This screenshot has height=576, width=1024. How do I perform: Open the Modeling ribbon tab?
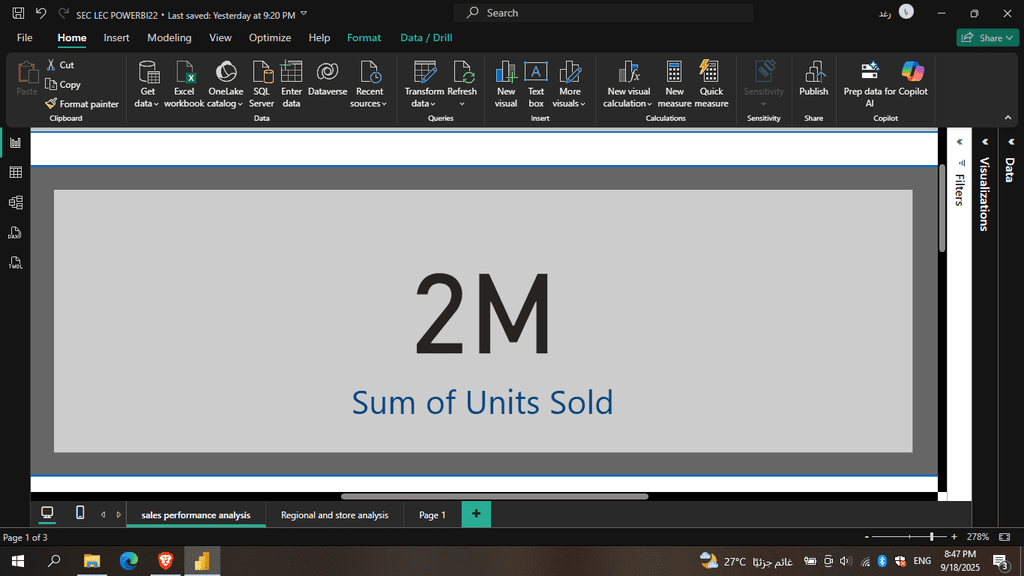coord(169,38)
